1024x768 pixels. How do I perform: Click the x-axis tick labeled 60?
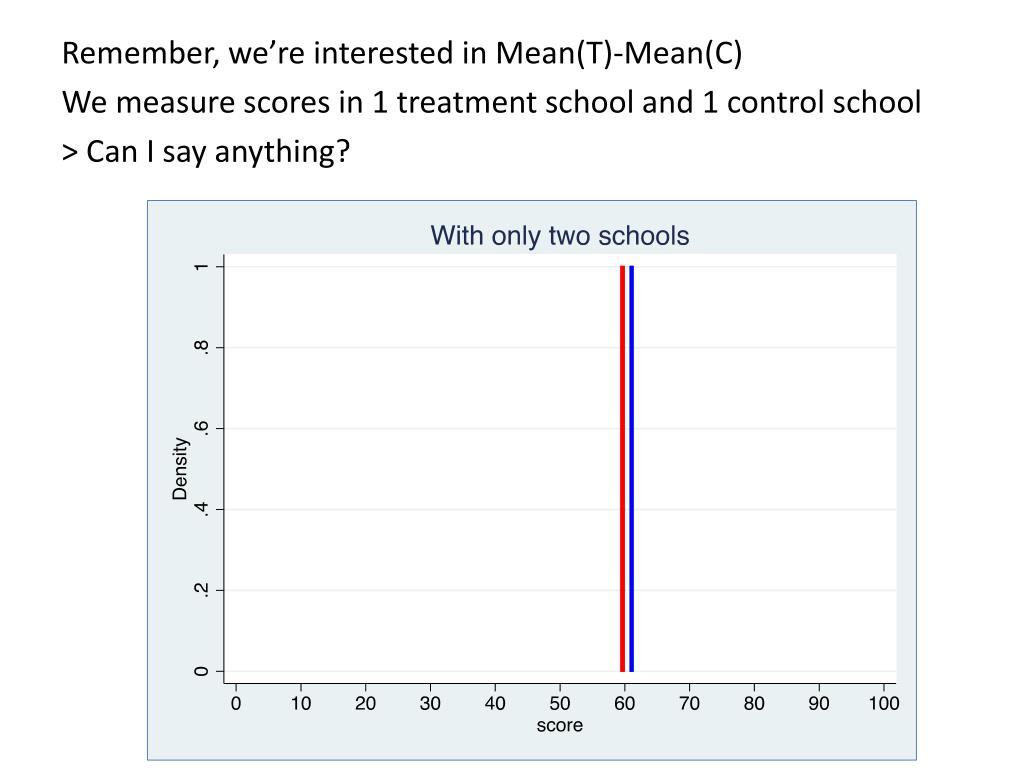click(x=624, y=703)
